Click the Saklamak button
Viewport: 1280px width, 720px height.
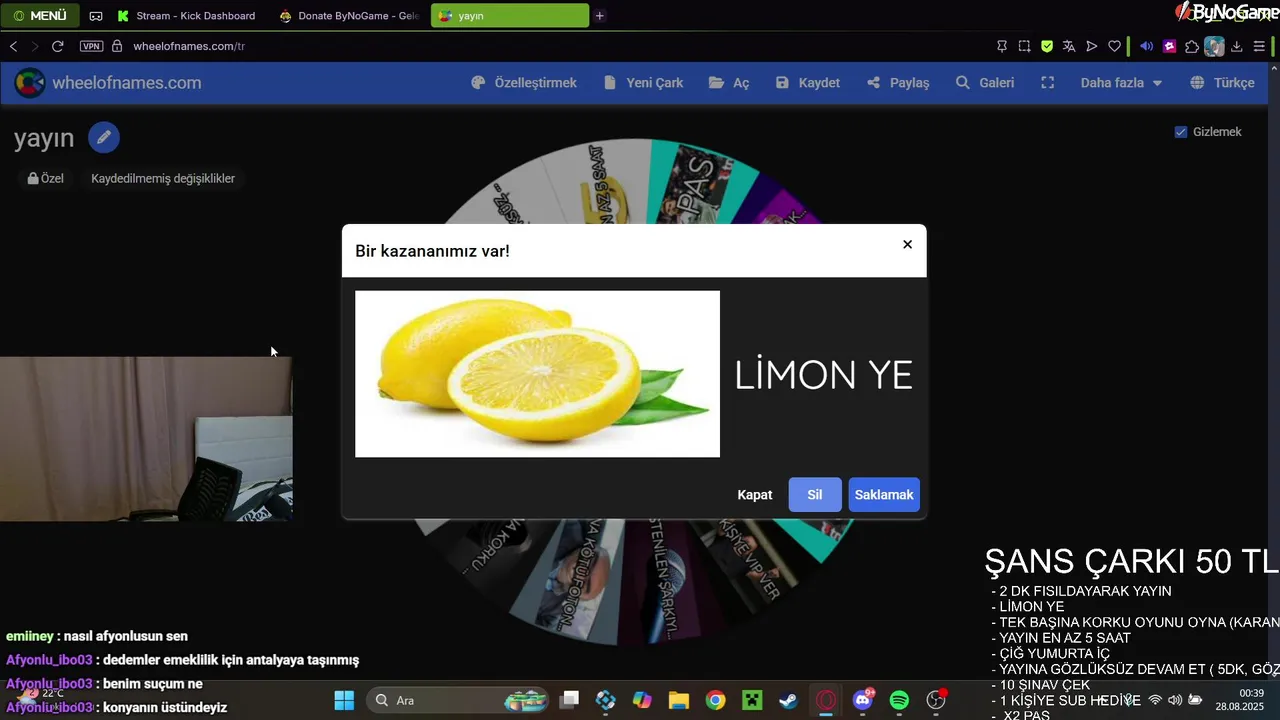(x=884, y=495)
